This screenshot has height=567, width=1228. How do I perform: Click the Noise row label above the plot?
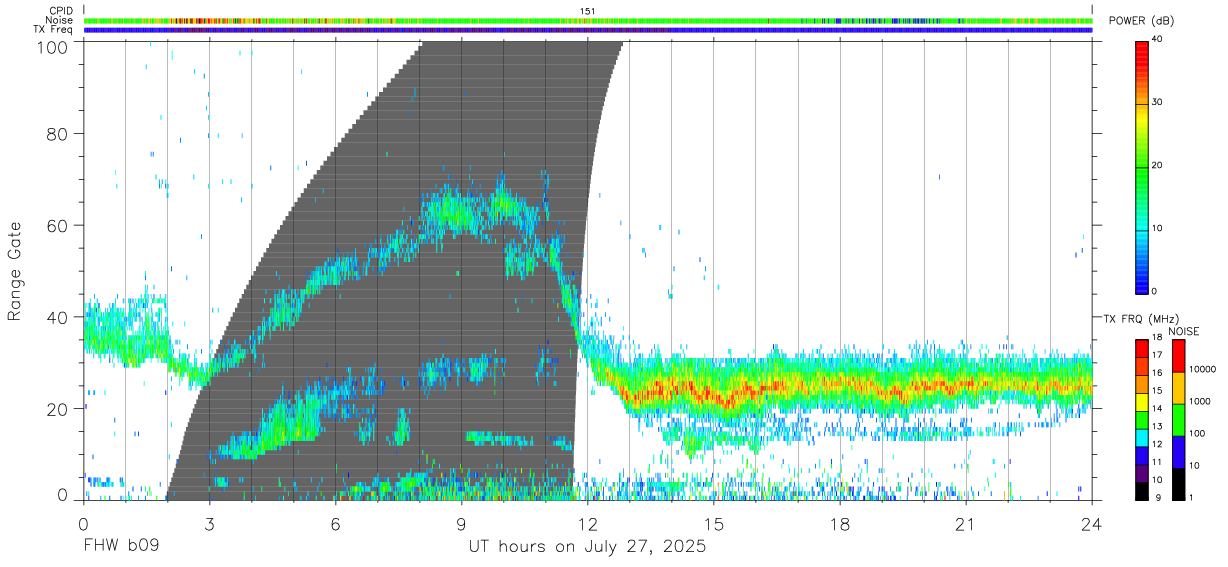click(59, 20)
